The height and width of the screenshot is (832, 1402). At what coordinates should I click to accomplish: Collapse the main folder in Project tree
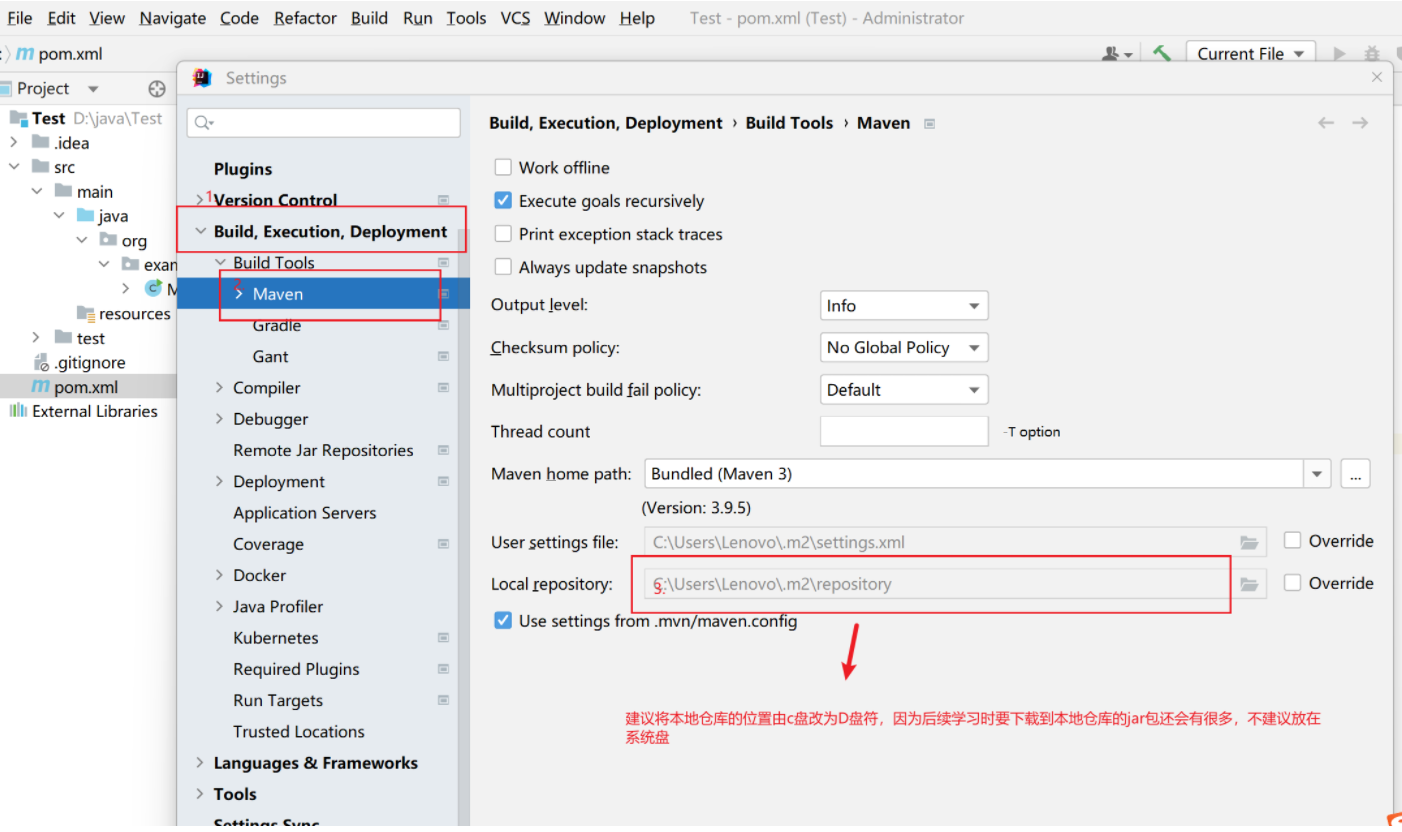point(37,192)
